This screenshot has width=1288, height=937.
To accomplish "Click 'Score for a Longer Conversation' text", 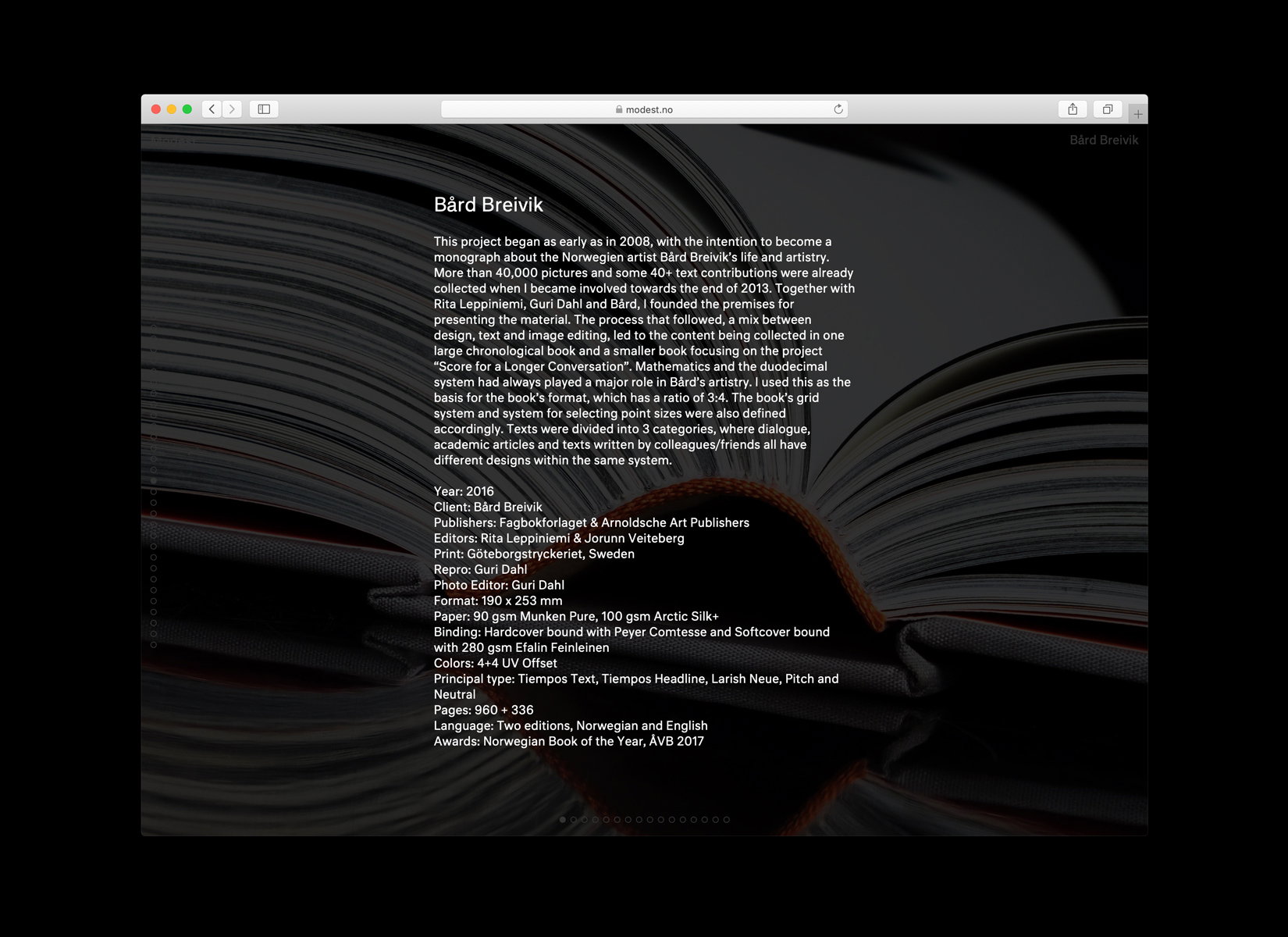I will click(x=532, y=366).
